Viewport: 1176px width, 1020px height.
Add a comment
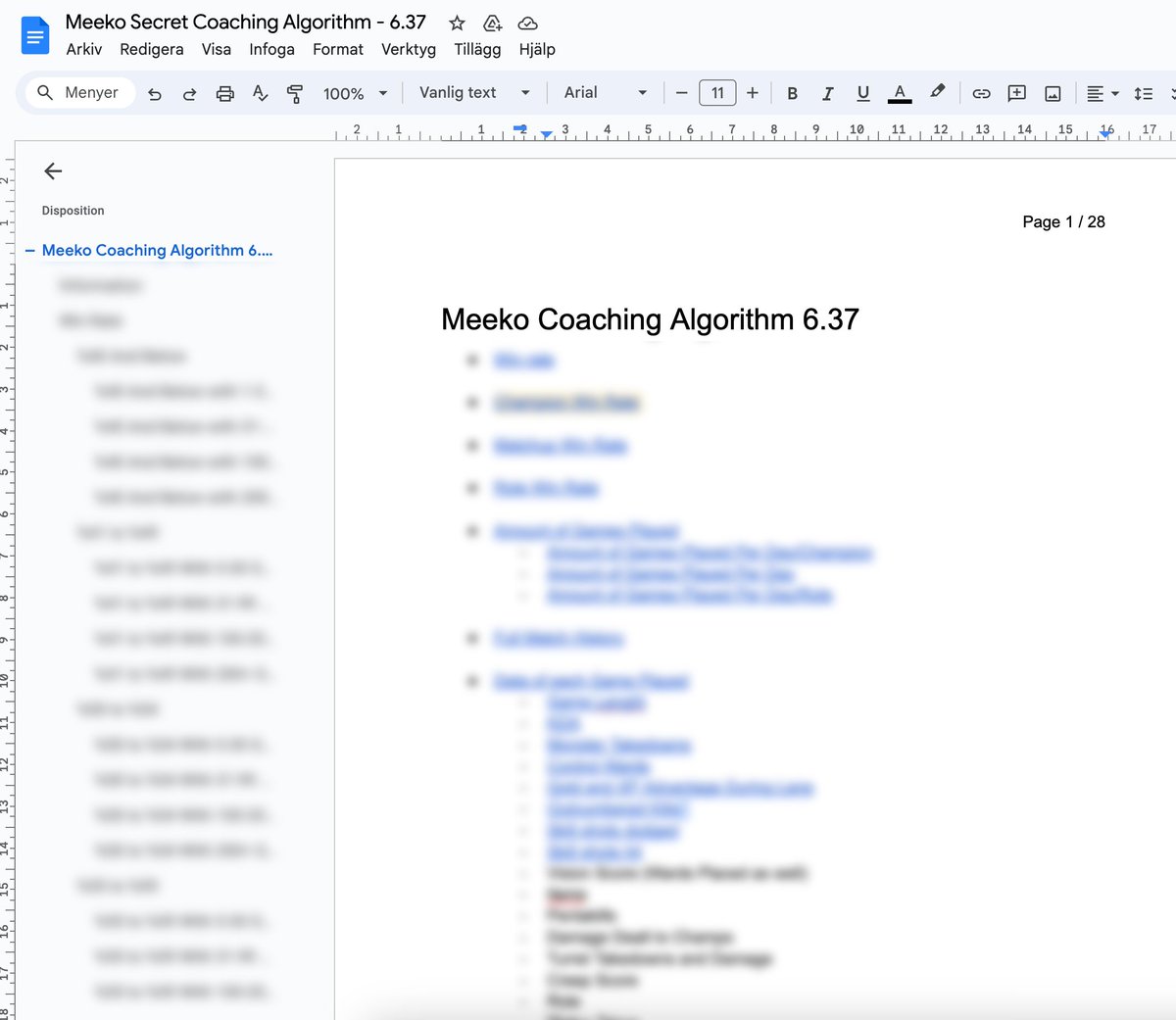[1017, 94]
